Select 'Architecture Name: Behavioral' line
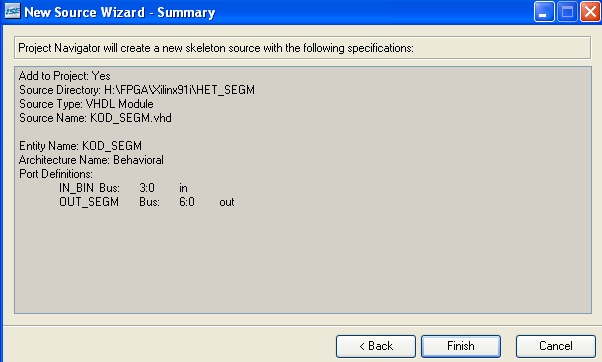Image resolution: width=602 pixels, height=362 pixels. coord(91,160)
